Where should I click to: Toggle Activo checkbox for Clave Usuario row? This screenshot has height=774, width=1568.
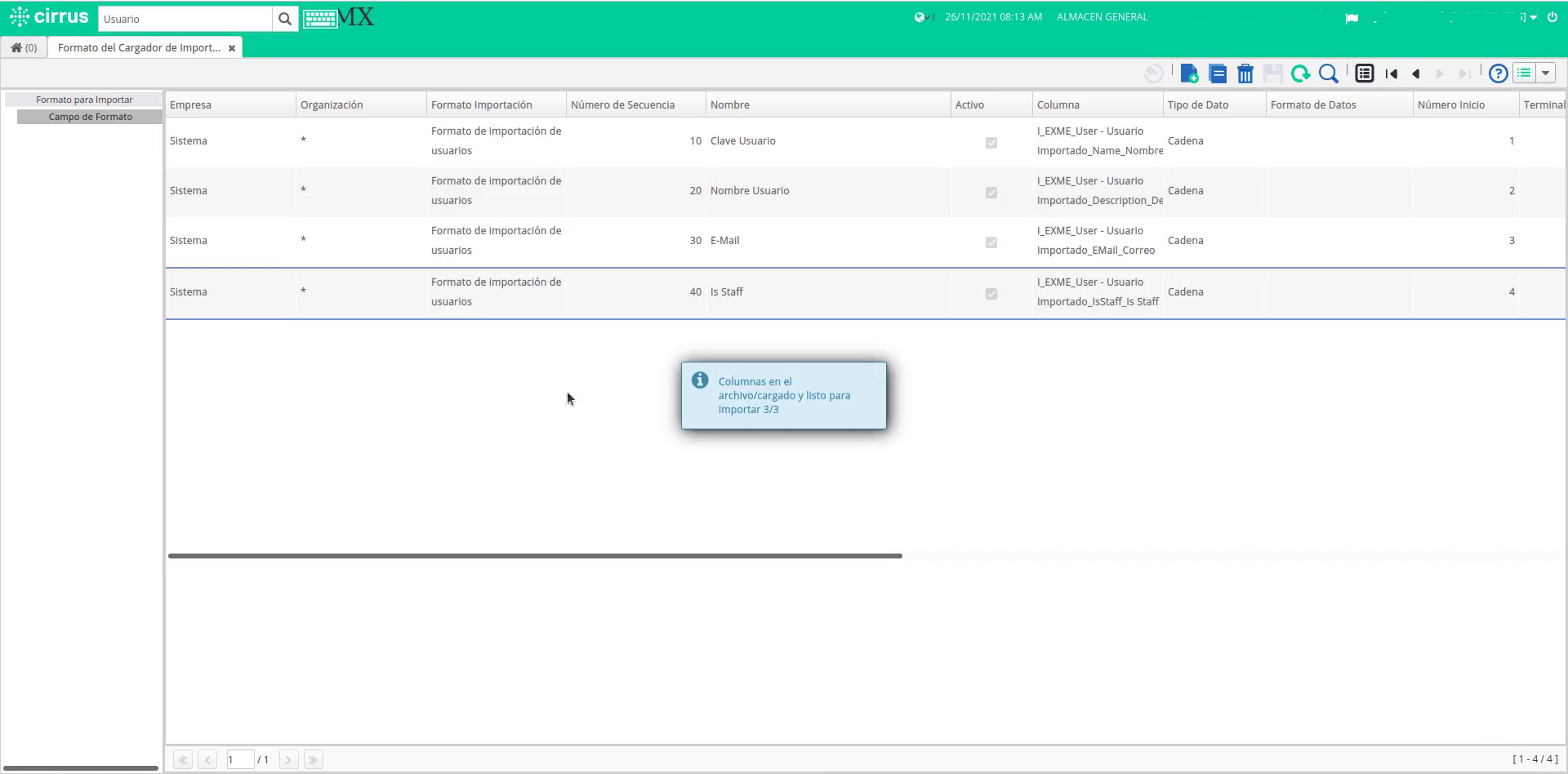pyautogui.click(x=991, y=142)
